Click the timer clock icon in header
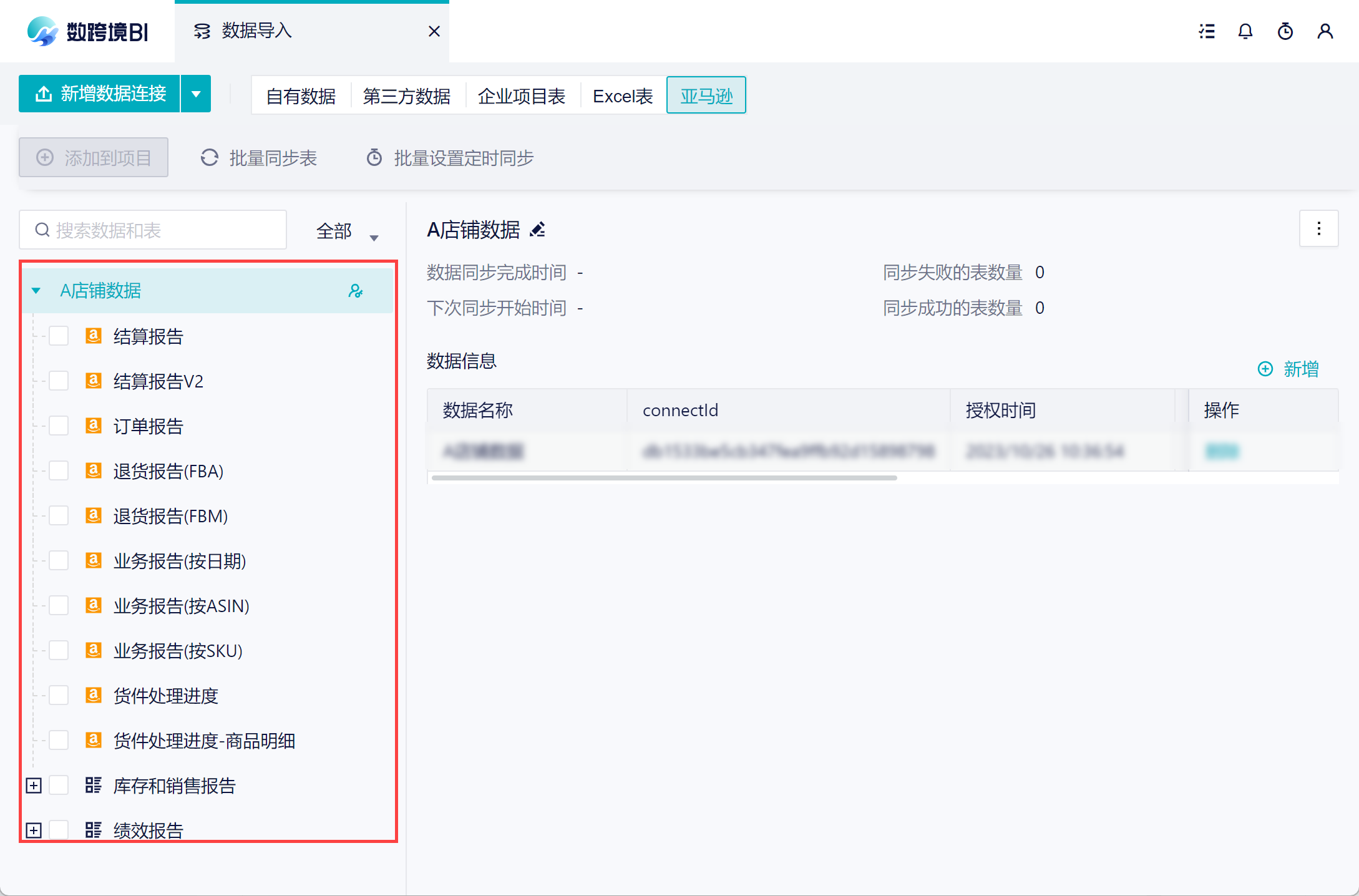This screenshot has height=896, width=1359. coord(1285,31)
